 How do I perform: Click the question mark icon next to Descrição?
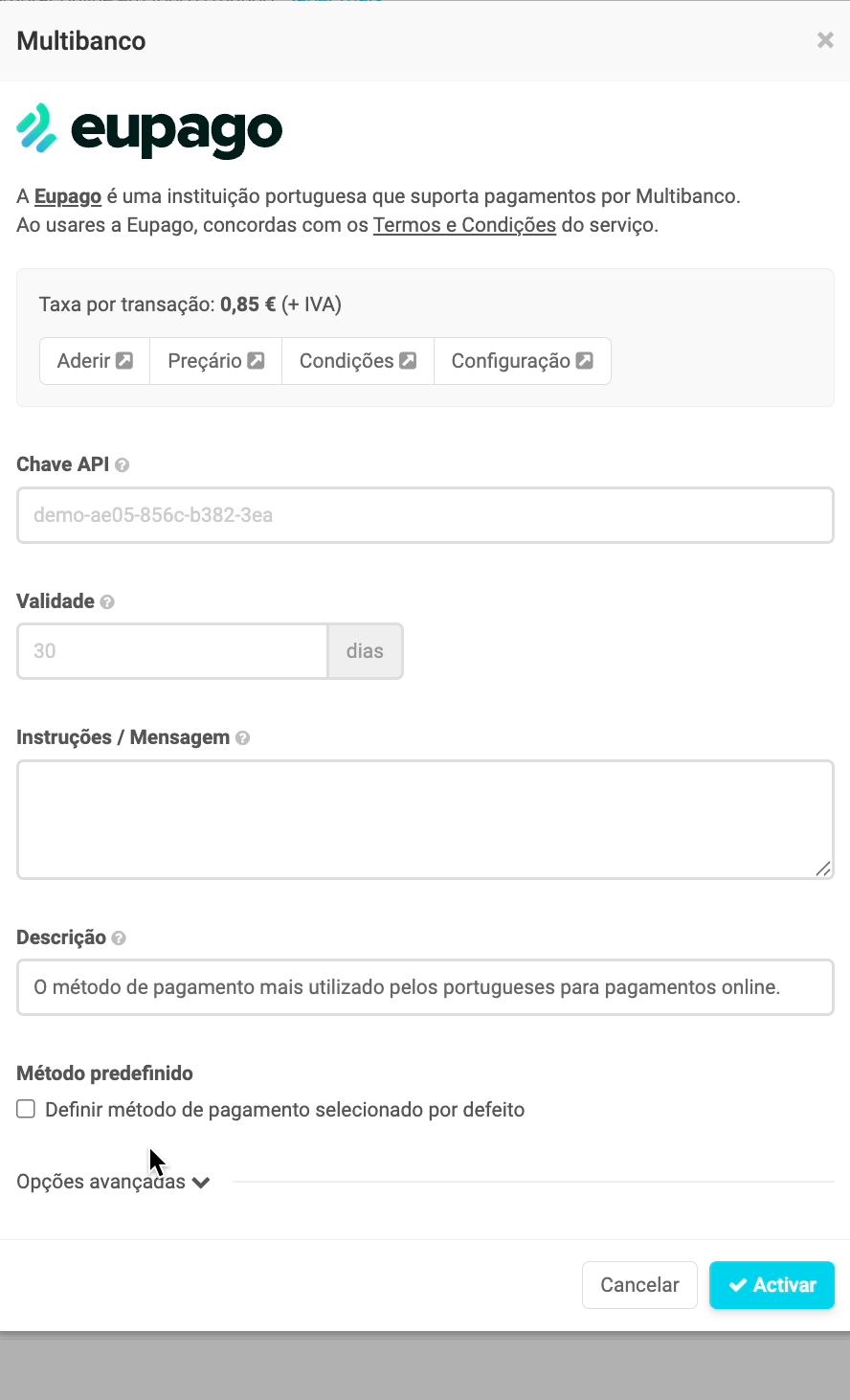[117, 937]
